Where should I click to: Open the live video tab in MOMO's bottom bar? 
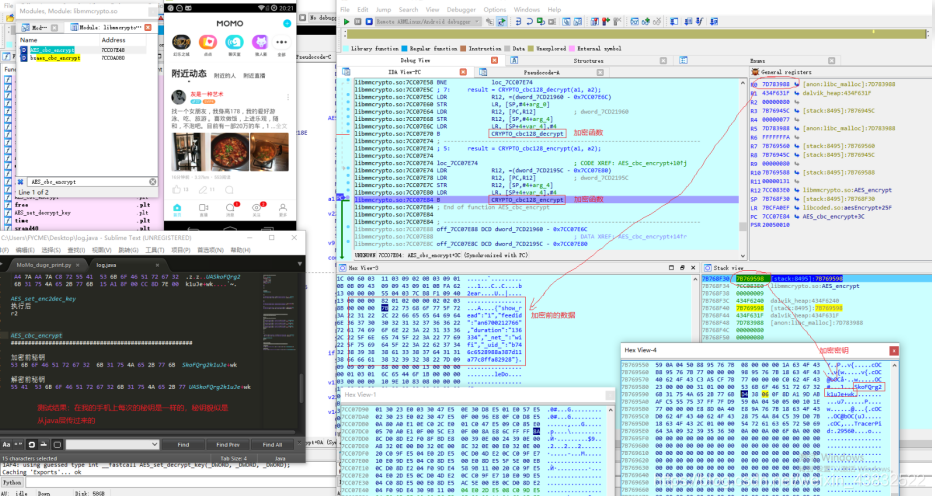point(203,209)
